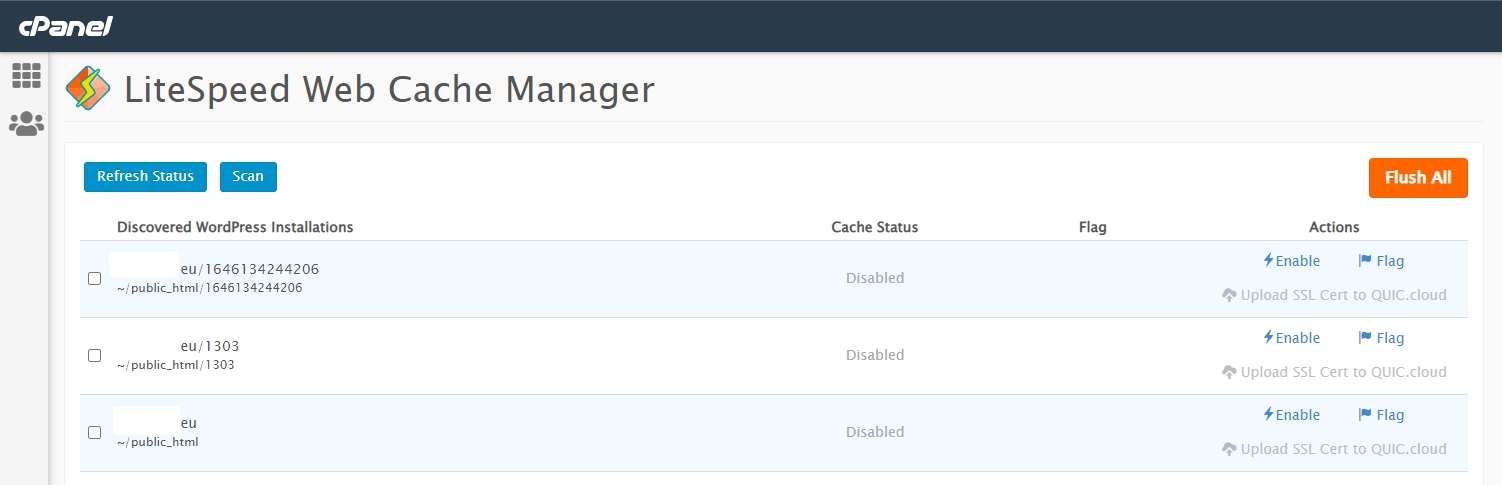Flag the ~/public_html root installation

tap(1381, 415)
